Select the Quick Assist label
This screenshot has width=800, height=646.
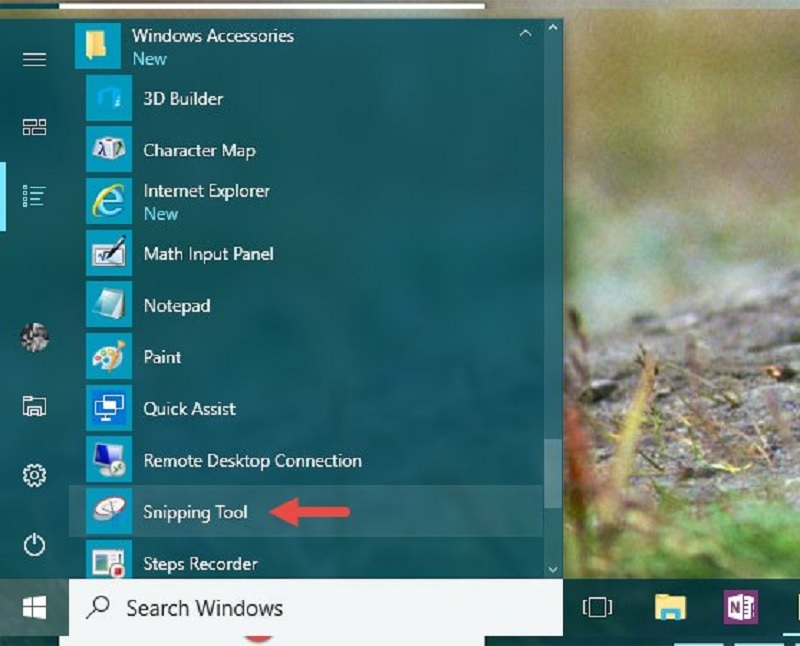pos(190,409)
